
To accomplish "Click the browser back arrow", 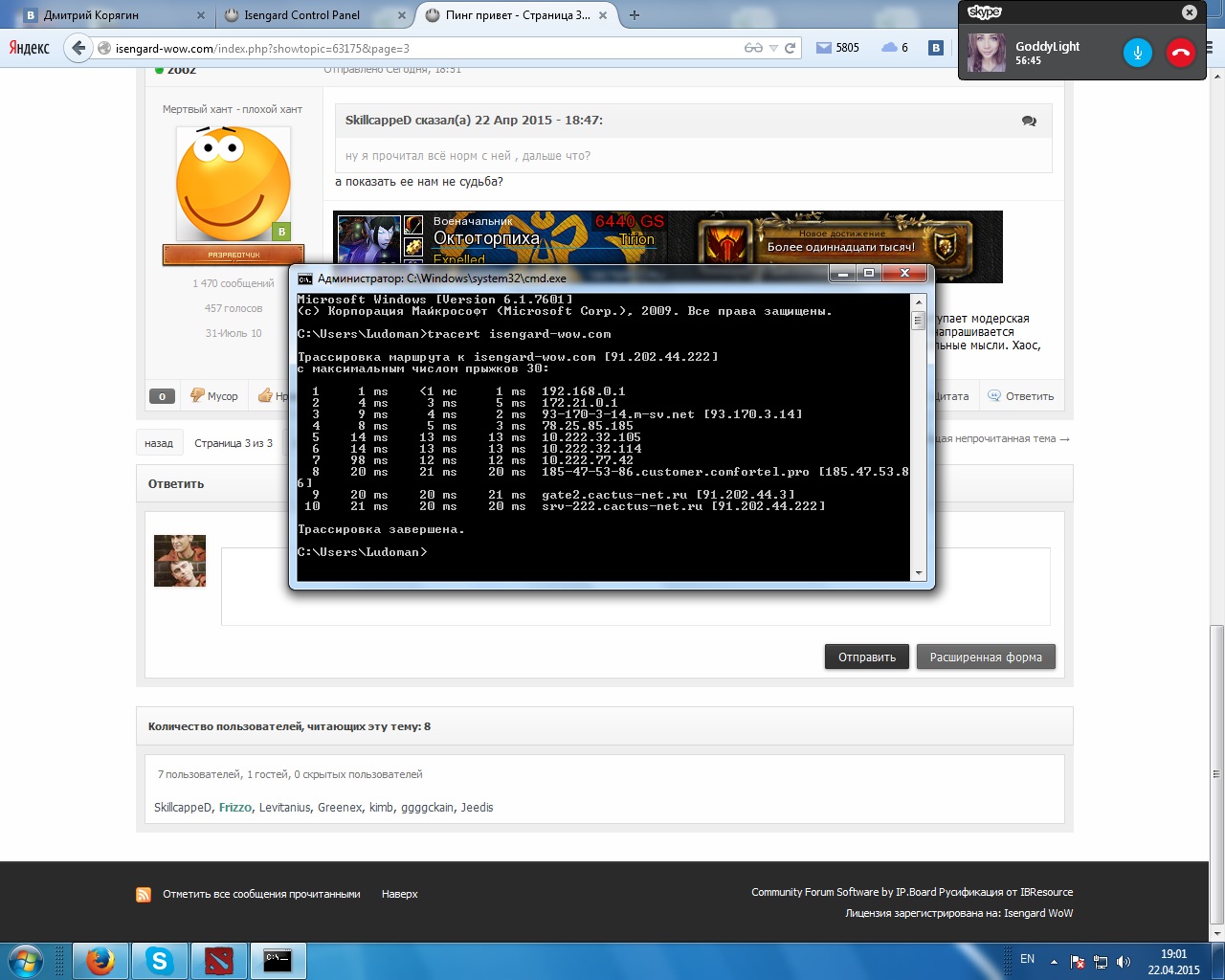I will [x=78, y=48].
